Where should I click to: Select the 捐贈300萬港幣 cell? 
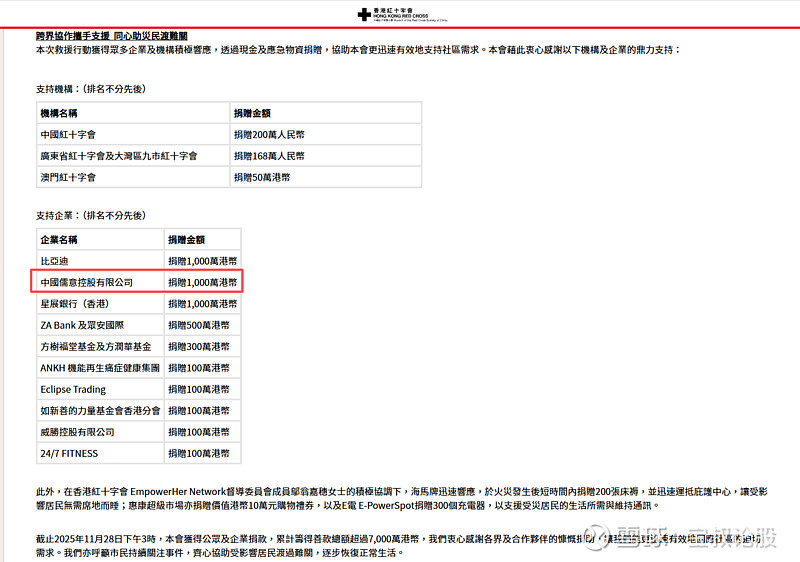click(x=203, y=346)
